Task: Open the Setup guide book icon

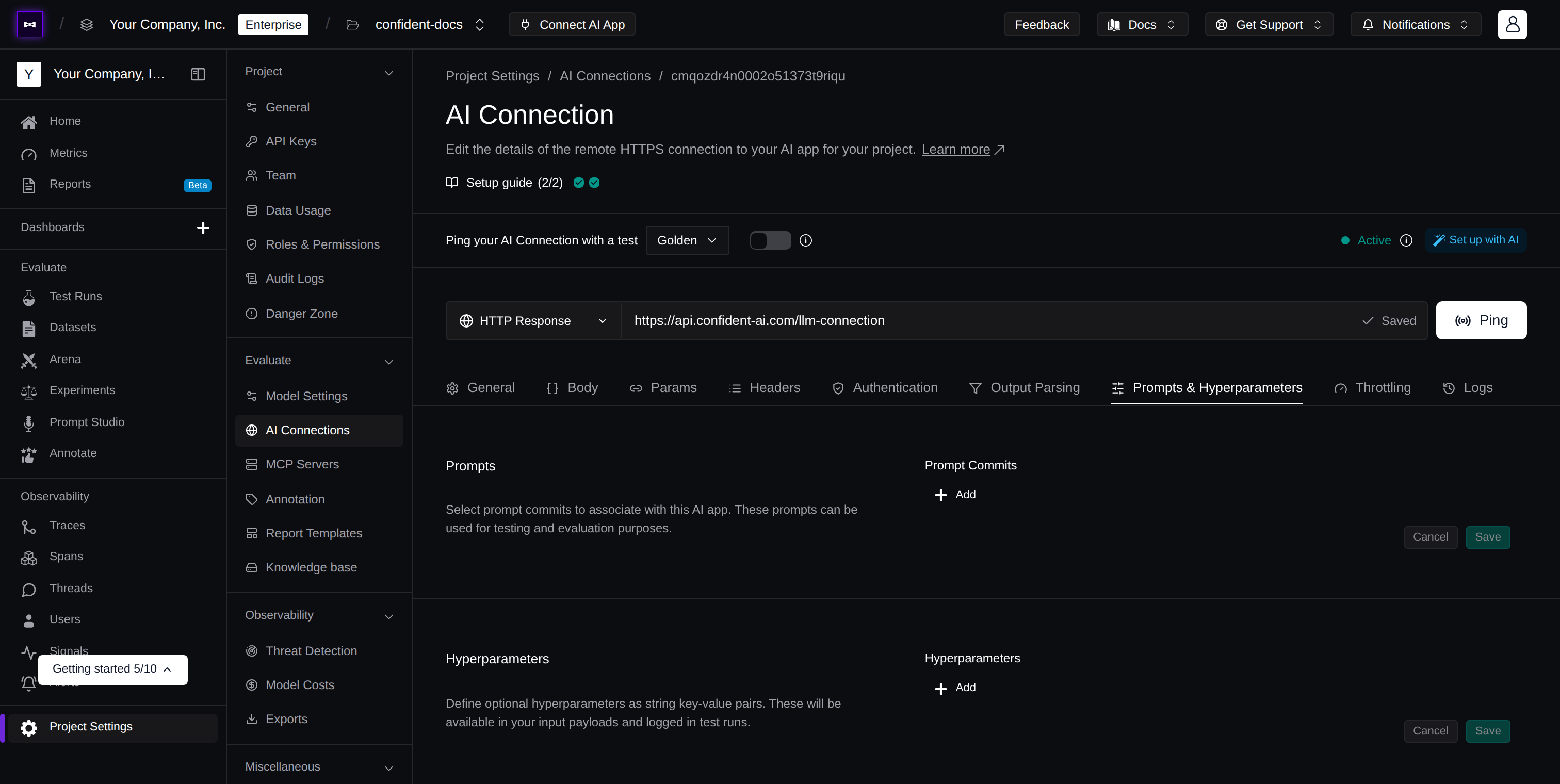Action: coord(452,182)
